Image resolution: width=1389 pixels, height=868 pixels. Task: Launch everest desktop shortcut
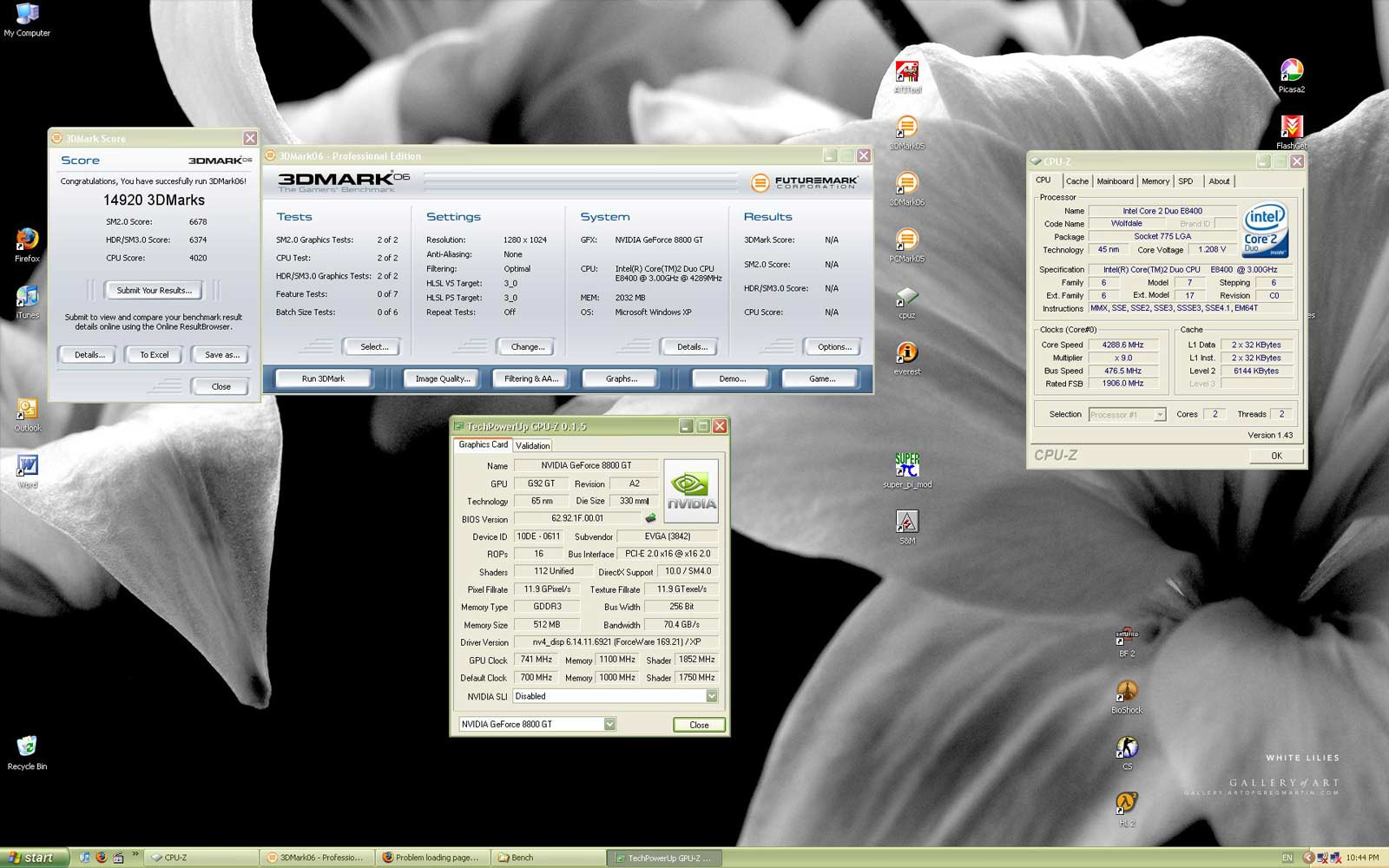(907, 358)
